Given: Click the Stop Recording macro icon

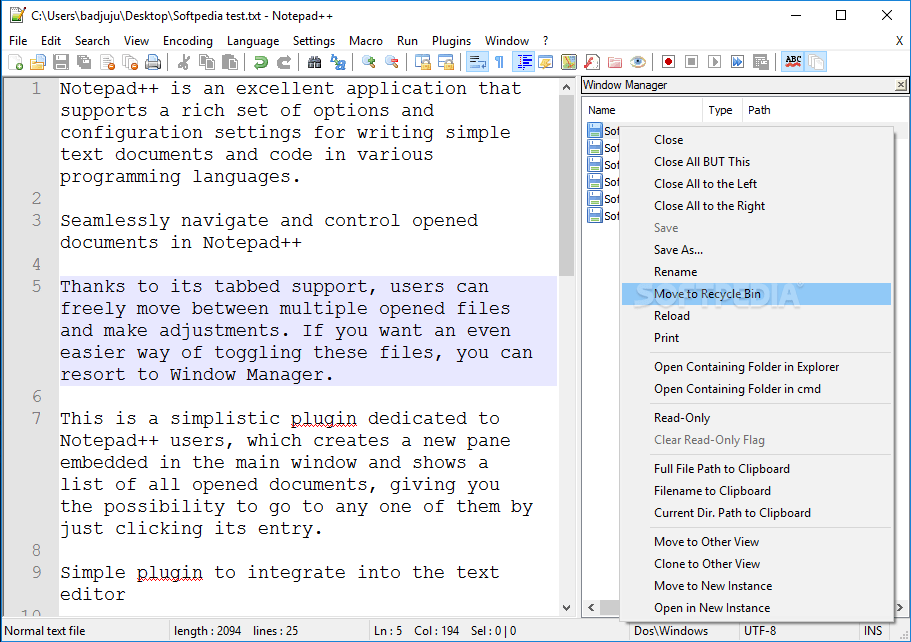Looking at the screenshot, I should [x=691, y=62].
